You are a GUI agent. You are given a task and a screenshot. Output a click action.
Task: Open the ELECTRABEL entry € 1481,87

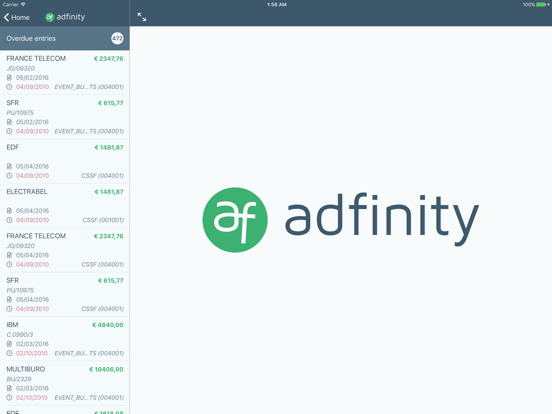(65, 206)
